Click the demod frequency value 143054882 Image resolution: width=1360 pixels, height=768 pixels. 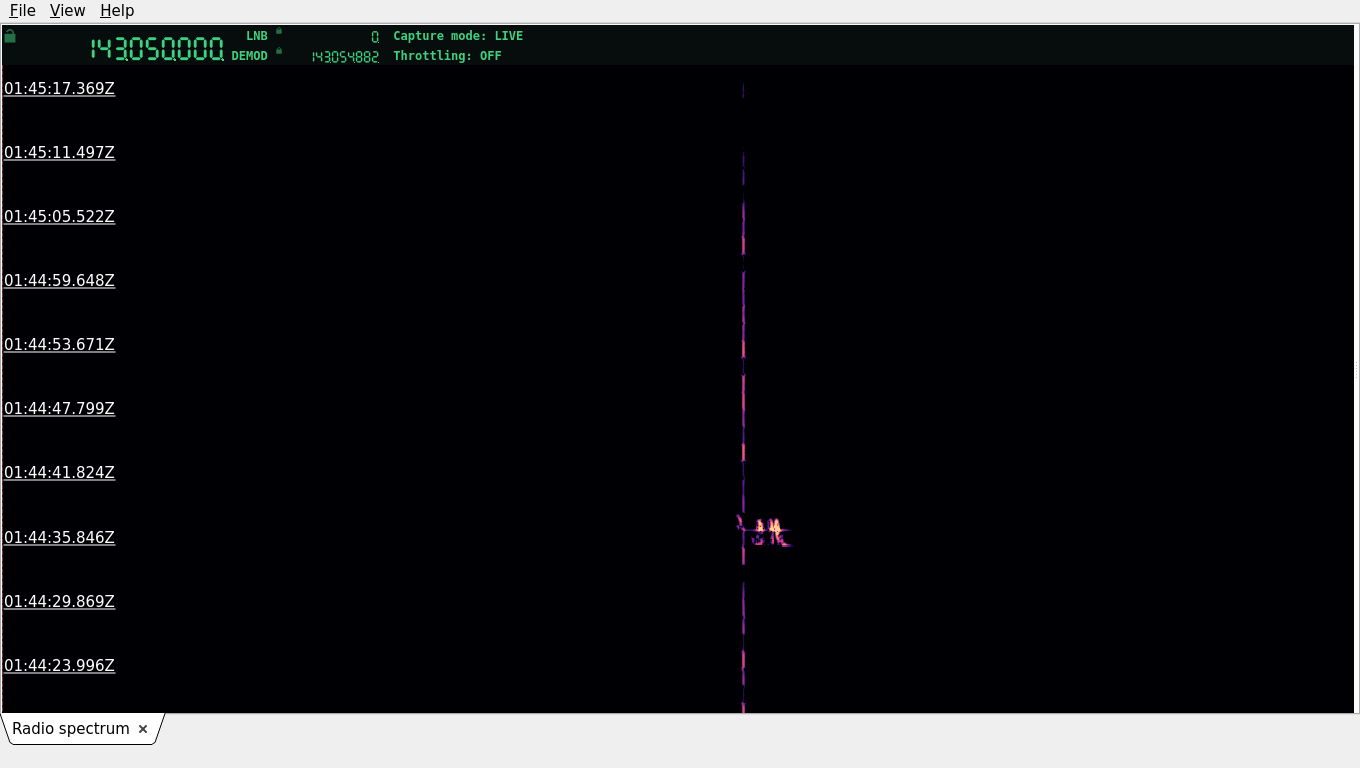point(345,57)
